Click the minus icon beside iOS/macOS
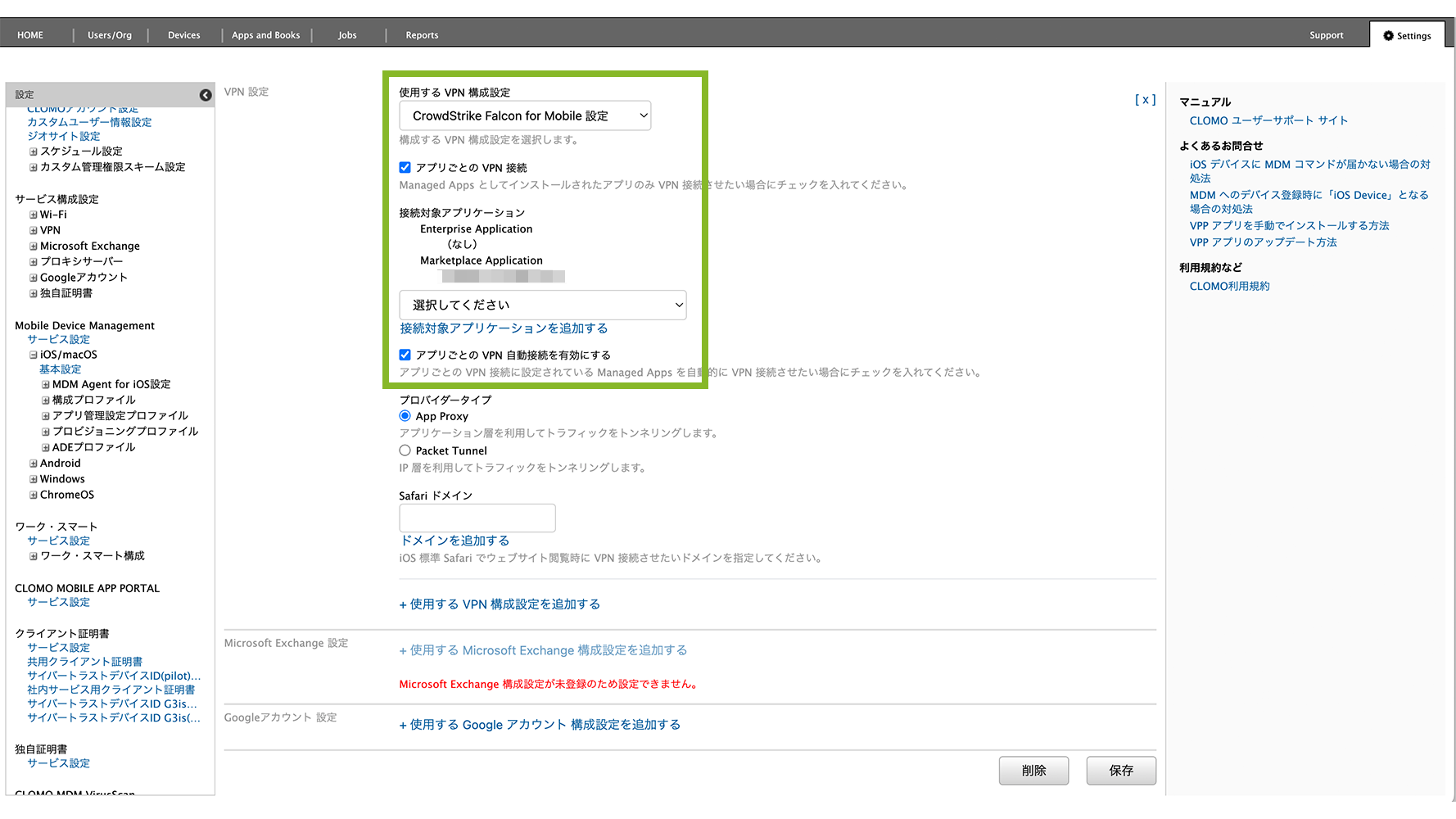This screenshot has height=819, width=1456. [34, 355]
